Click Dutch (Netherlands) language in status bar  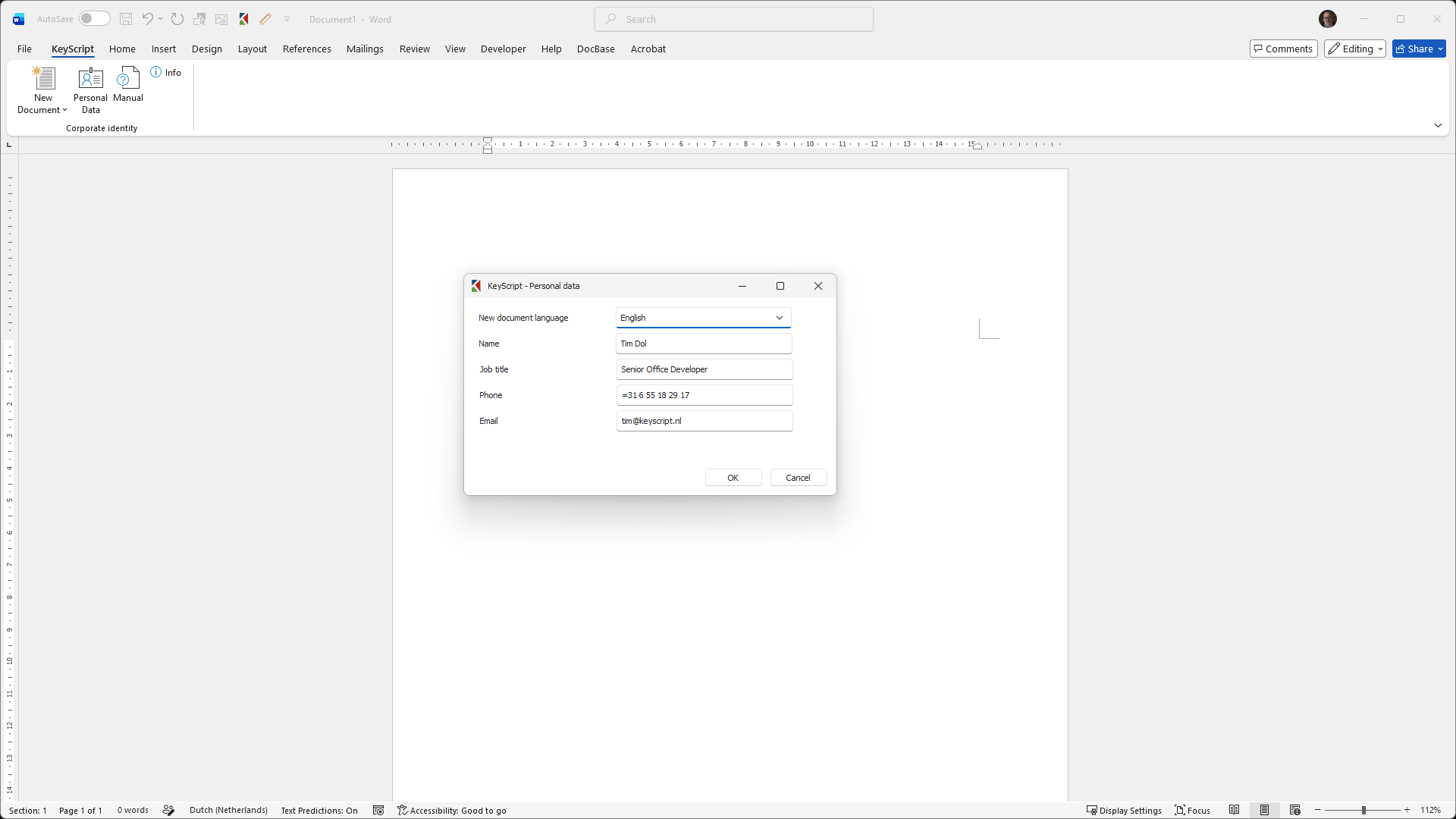228,810
